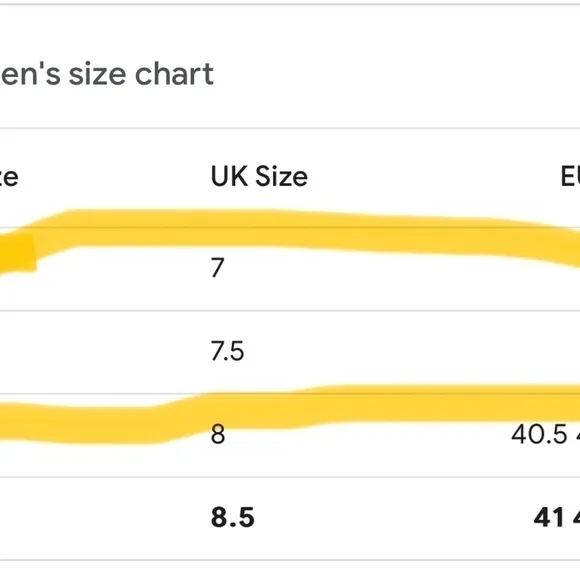Screen dimensions: 580x580
Task: Pick the UK size 8 cell
Action: pos(218,434)
